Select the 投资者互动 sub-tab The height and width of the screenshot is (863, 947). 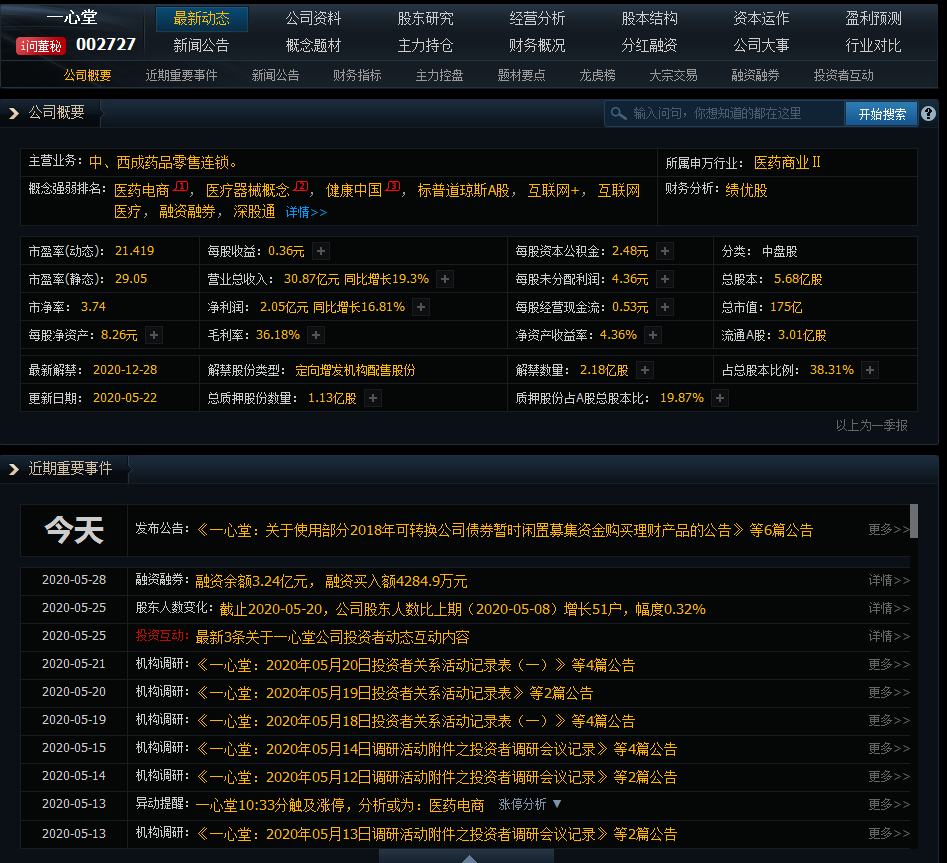(843, 75)
